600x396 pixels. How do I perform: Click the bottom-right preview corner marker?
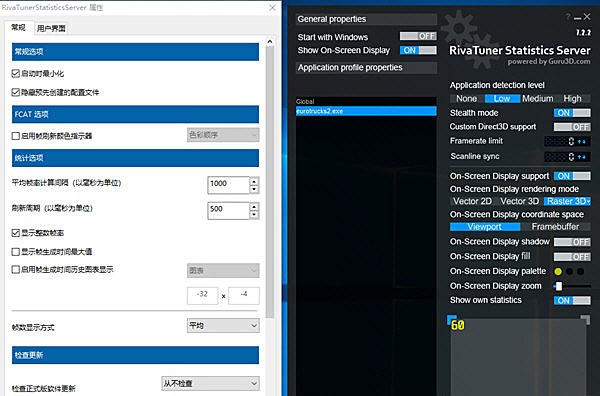[585, 319]
